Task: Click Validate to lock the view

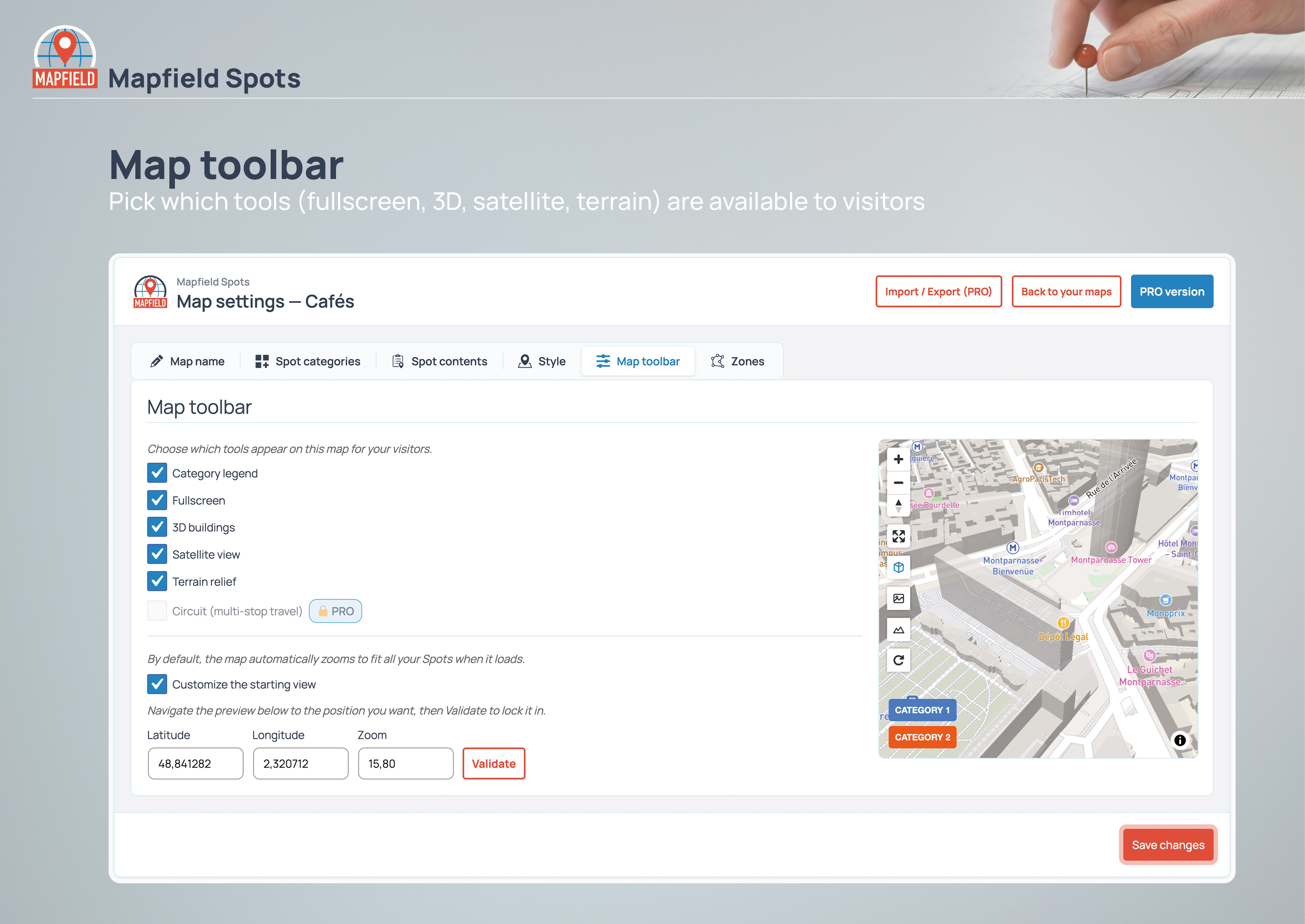Action: [493, 763]
